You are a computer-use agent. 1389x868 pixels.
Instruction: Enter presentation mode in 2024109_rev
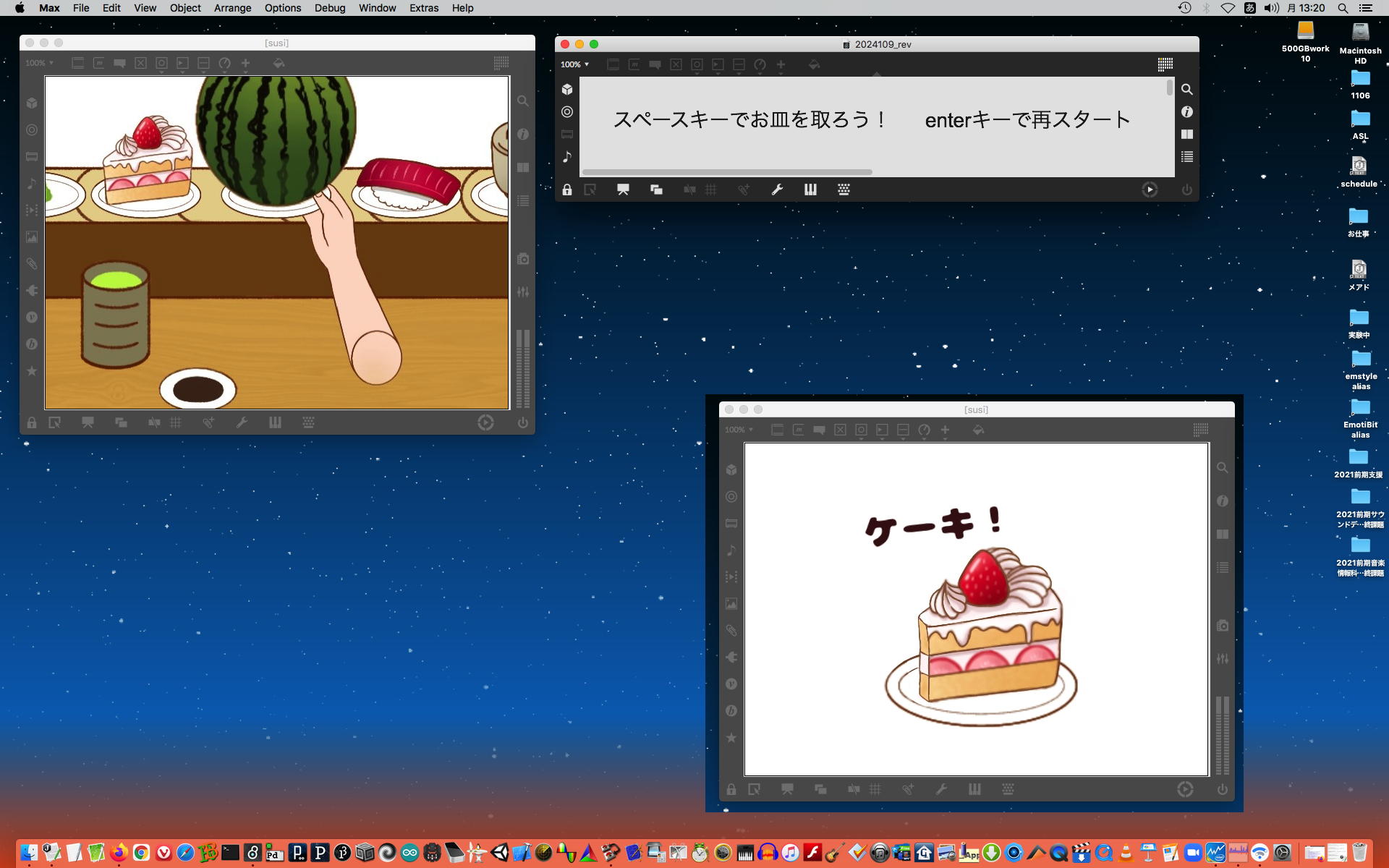click(x=623, y=190)
